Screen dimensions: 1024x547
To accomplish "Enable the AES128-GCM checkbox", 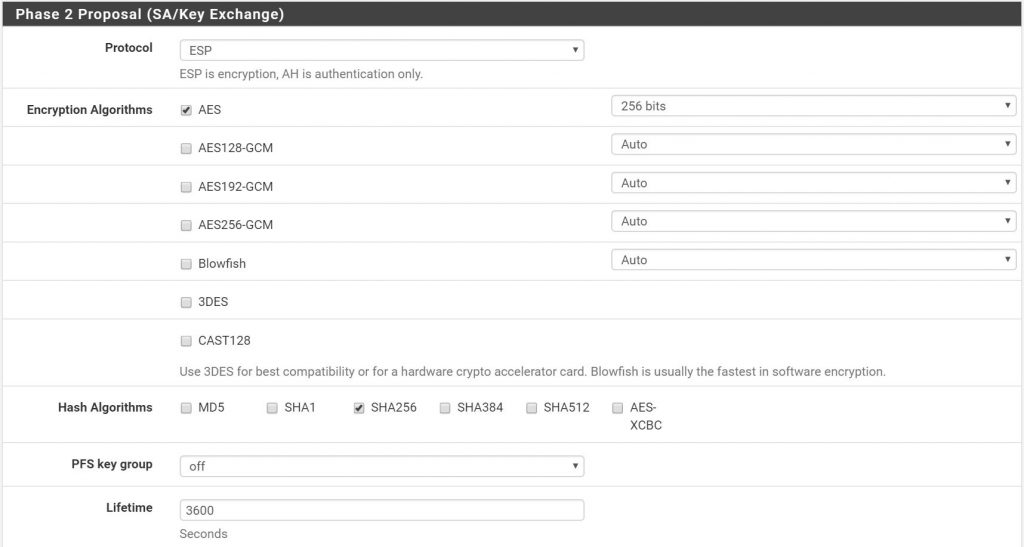I will click(x=186, y=148).
